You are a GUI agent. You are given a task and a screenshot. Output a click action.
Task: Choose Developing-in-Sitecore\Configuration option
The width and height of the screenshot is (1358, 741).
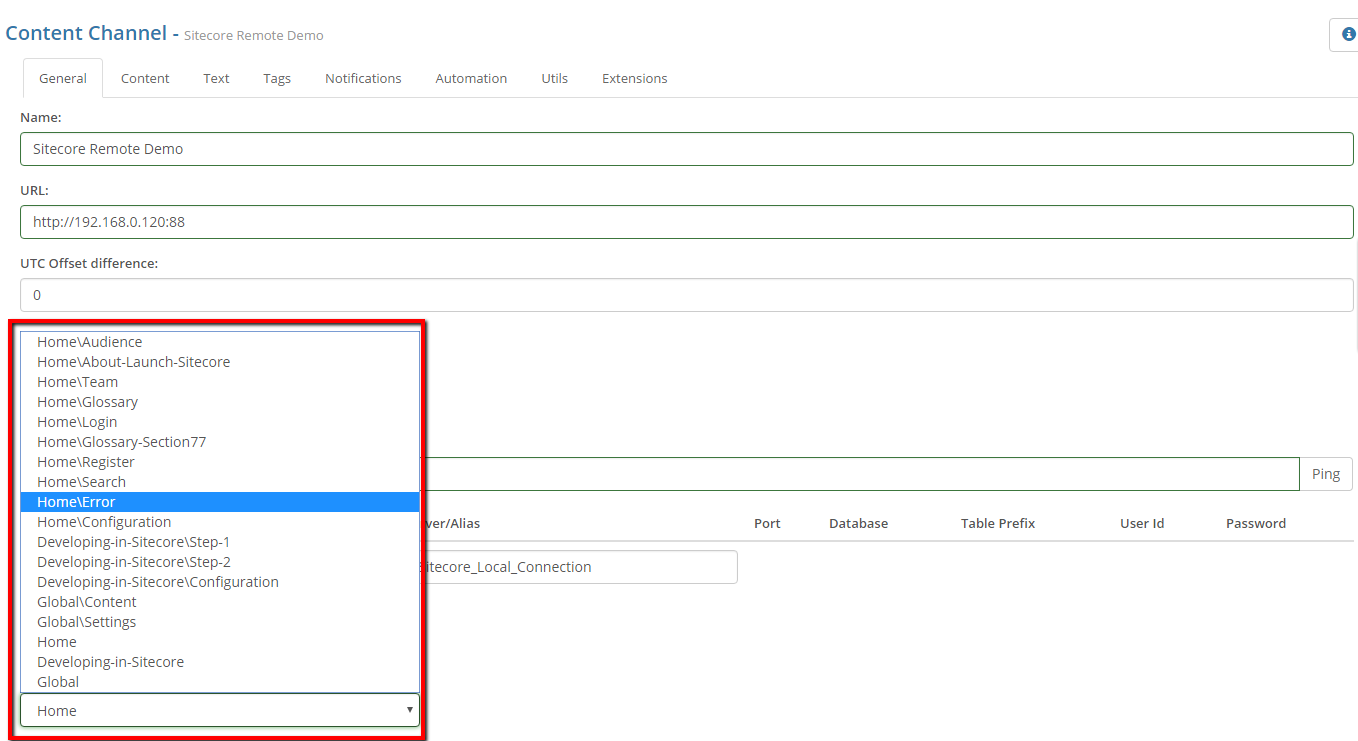(x=220, y=582)
